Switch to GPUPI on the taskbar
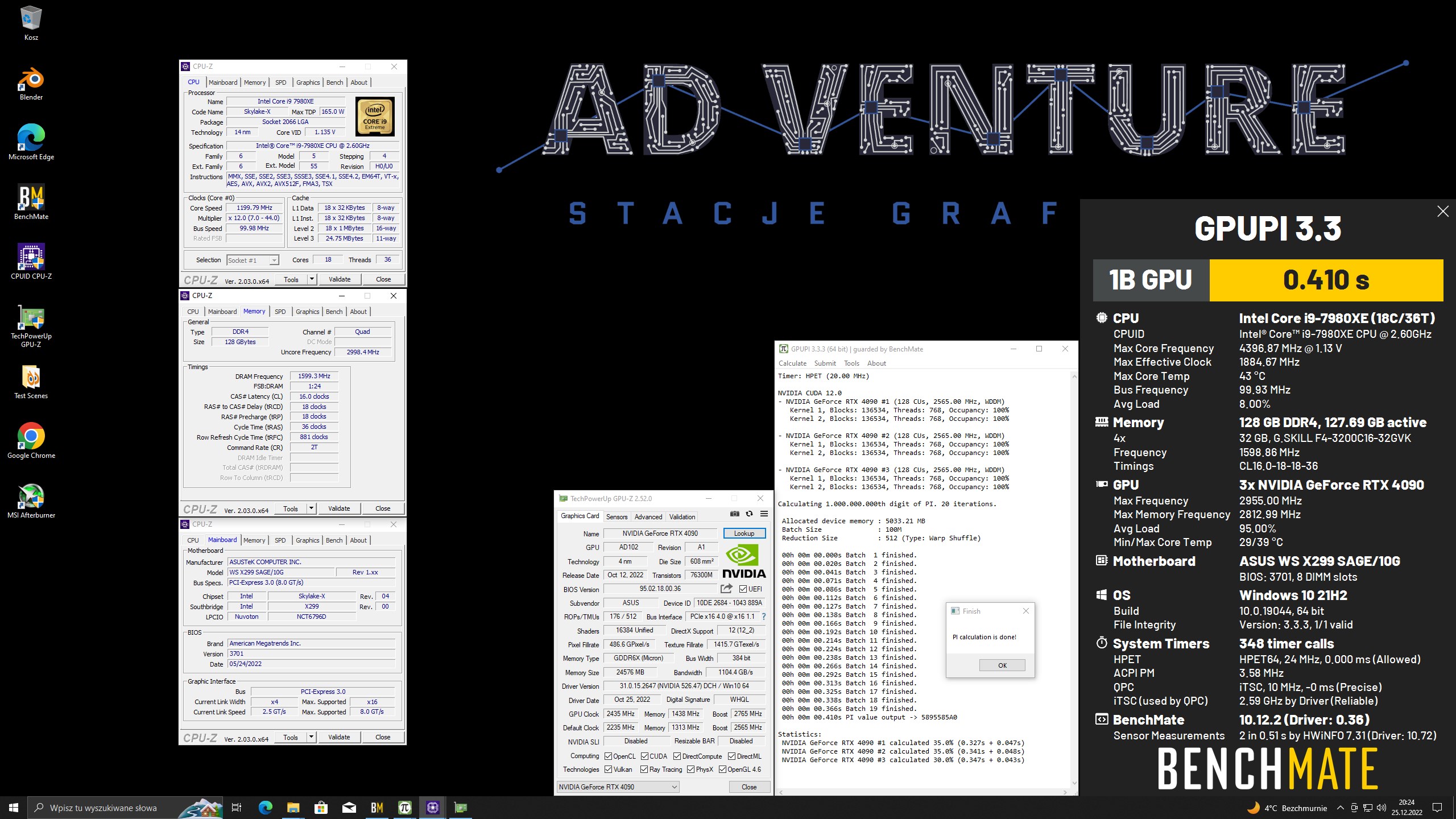Viewport: 1456px width, 819px height. (x=404, y=808)
